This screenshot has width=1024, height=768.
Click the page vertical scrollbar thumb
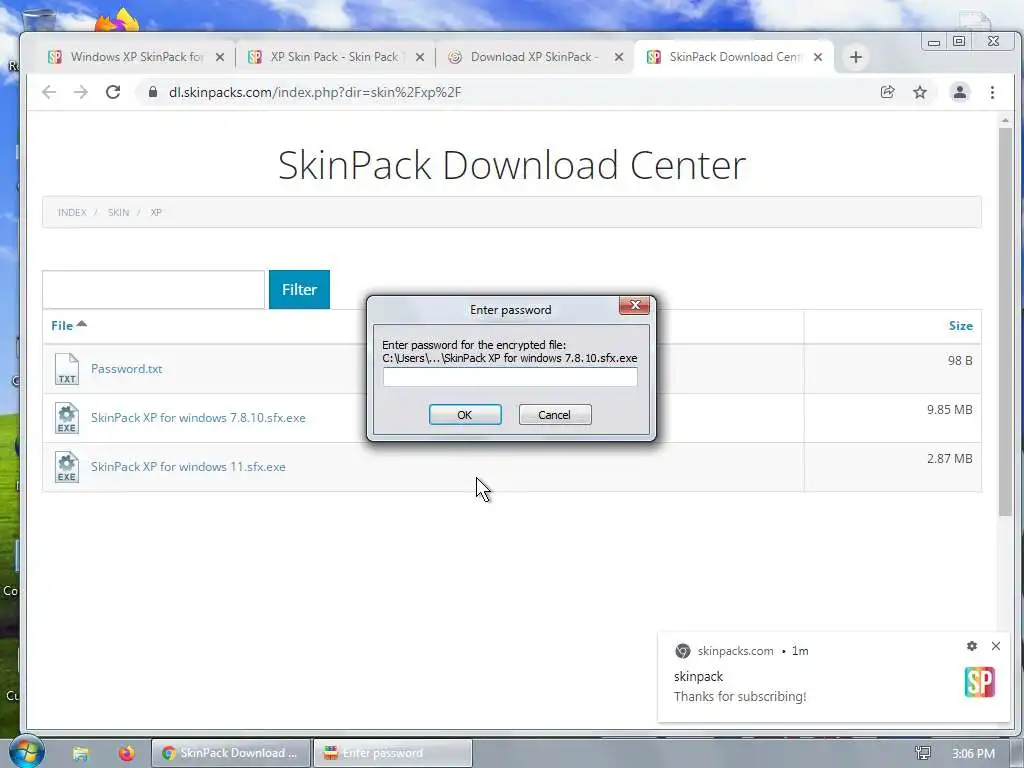[x=1005, y=322]
